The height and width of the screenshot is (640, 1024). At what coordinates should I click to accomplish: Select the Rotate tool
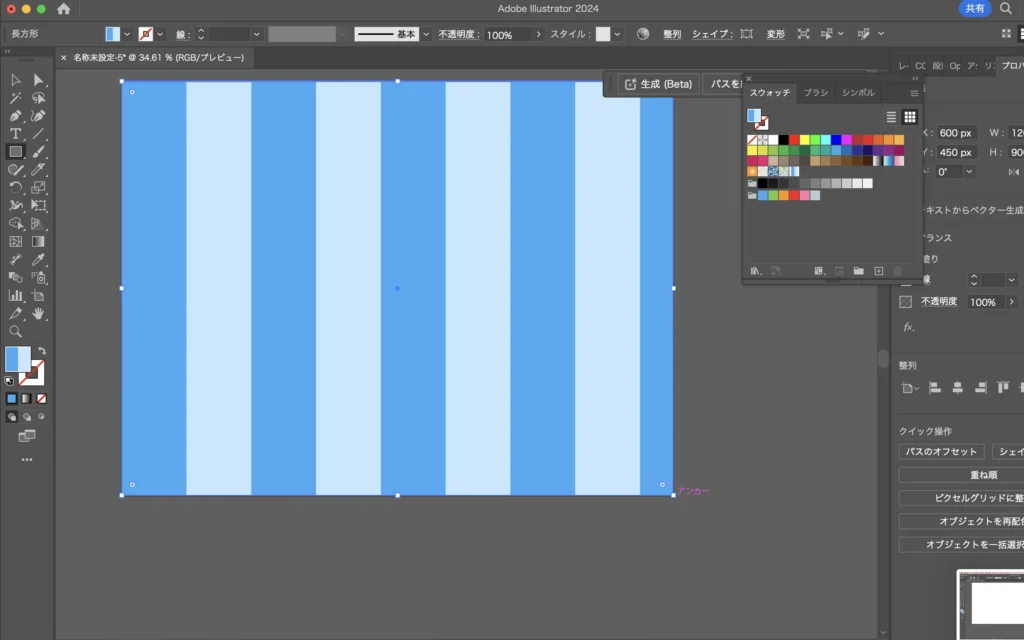point(16,188)
